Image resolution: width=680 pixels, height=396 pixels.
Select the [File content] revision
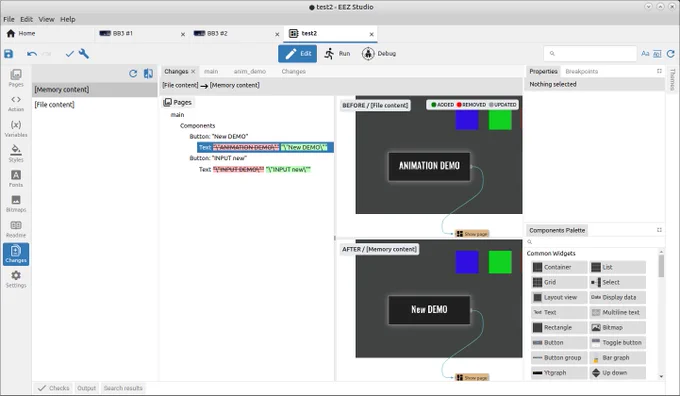coord(95,105)
